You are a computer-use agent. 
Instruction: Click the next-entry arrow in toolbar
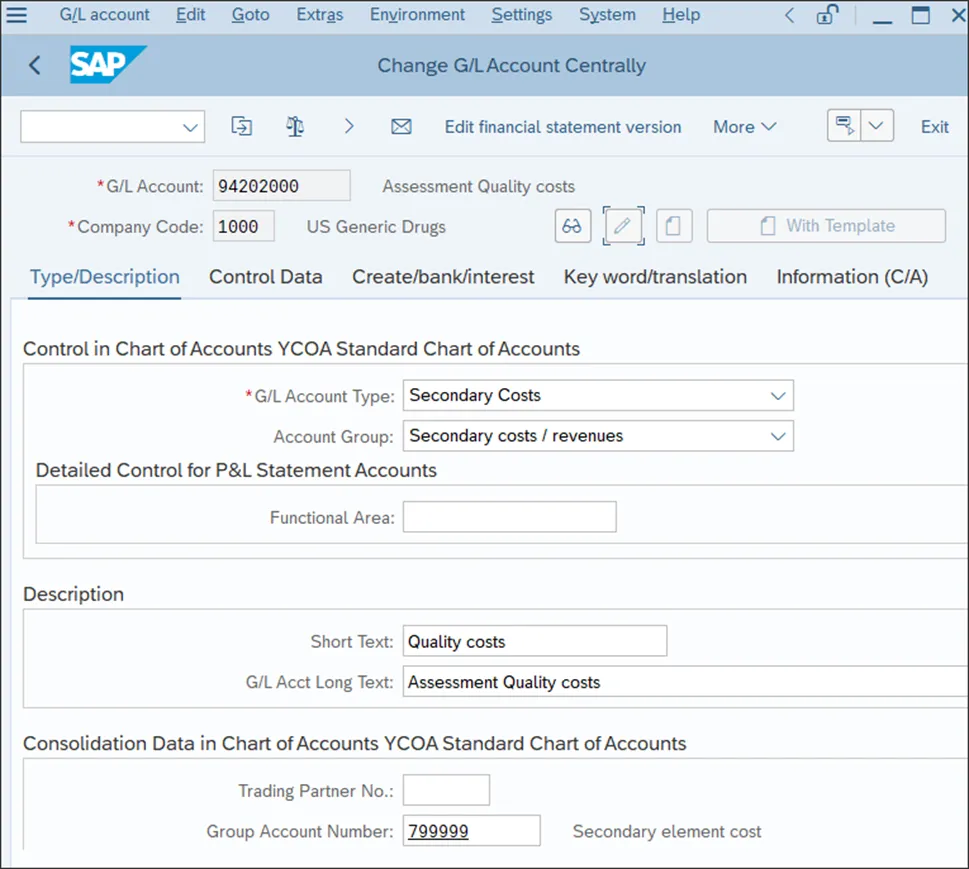pyautogui.click(x=349, y=127)
